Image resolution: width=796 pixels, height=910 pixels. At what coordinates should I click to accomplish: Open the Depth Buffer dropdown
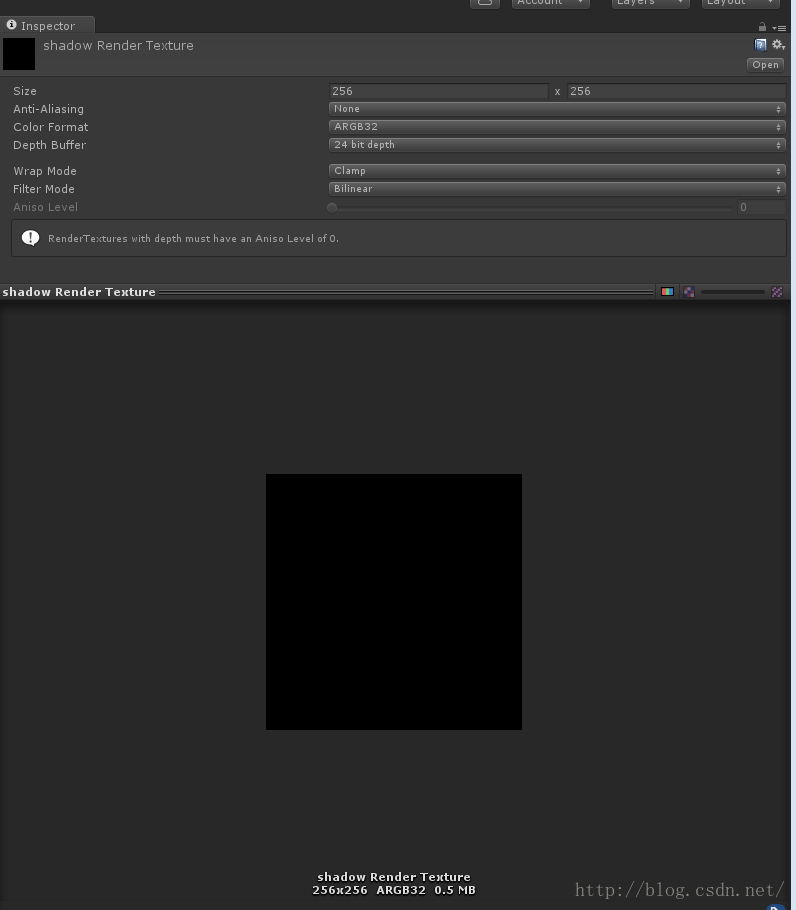pos(557,145)
